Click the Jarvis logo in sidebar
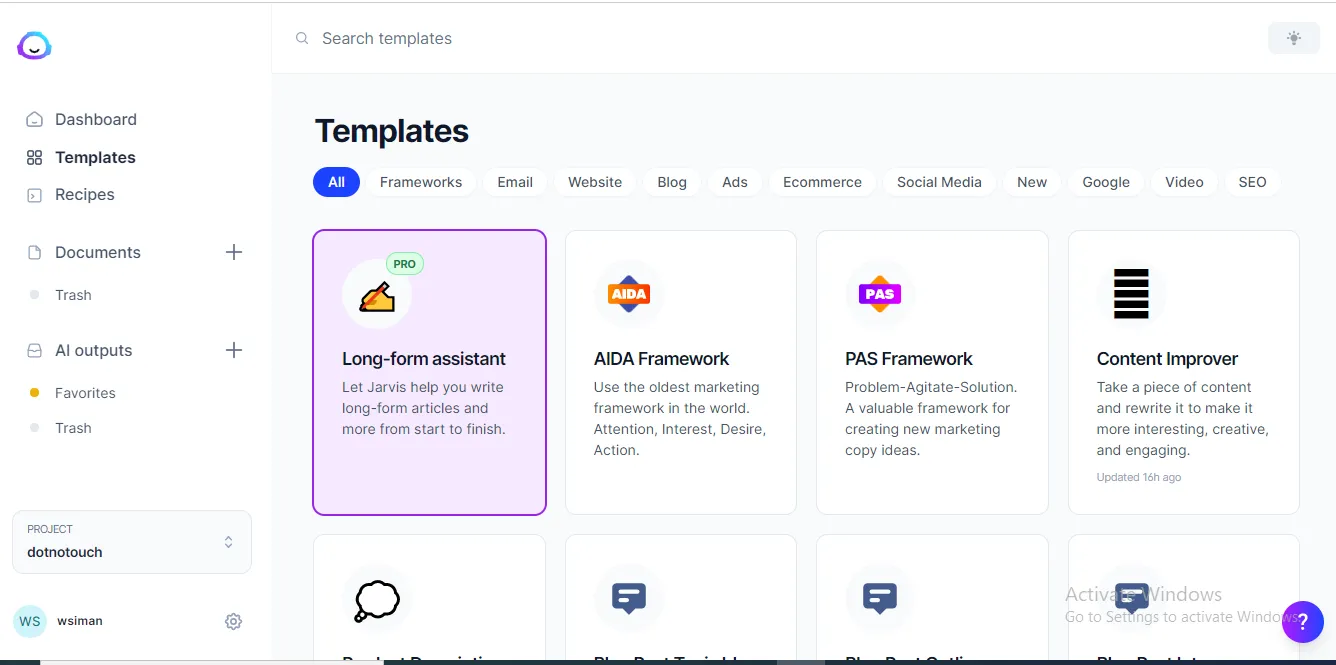Viewport: 1336px width, 665px height. coord(34,45)
